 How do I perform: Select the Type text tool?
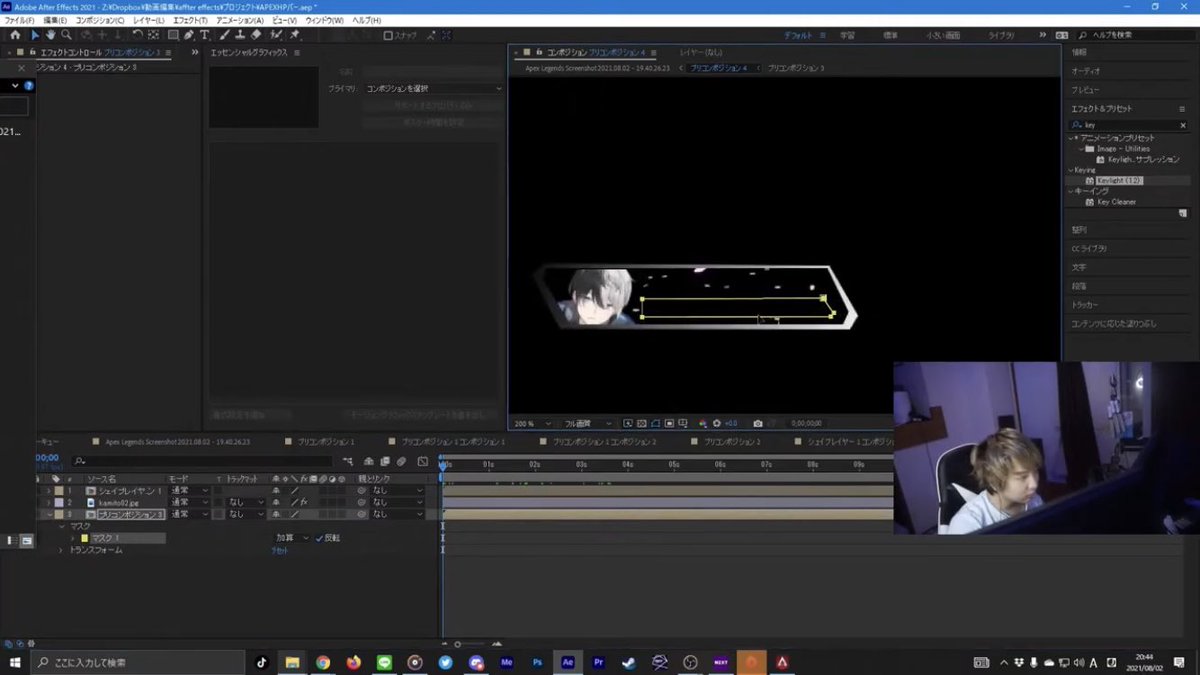[x=205, y=35]
